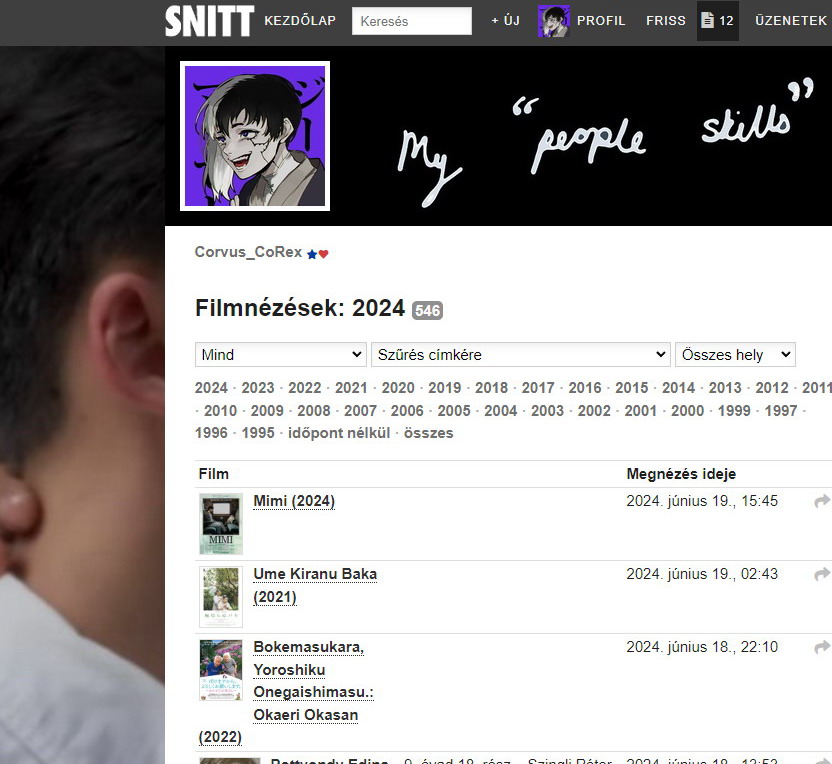Click the large anime profile picture
Screen dimensions: 832x764
click(x=255, y=136)
